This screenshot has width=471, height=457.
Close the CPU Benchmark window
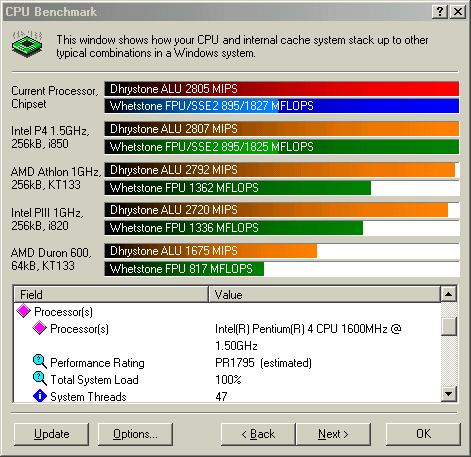pyautogui.click(x=458, y=12)
